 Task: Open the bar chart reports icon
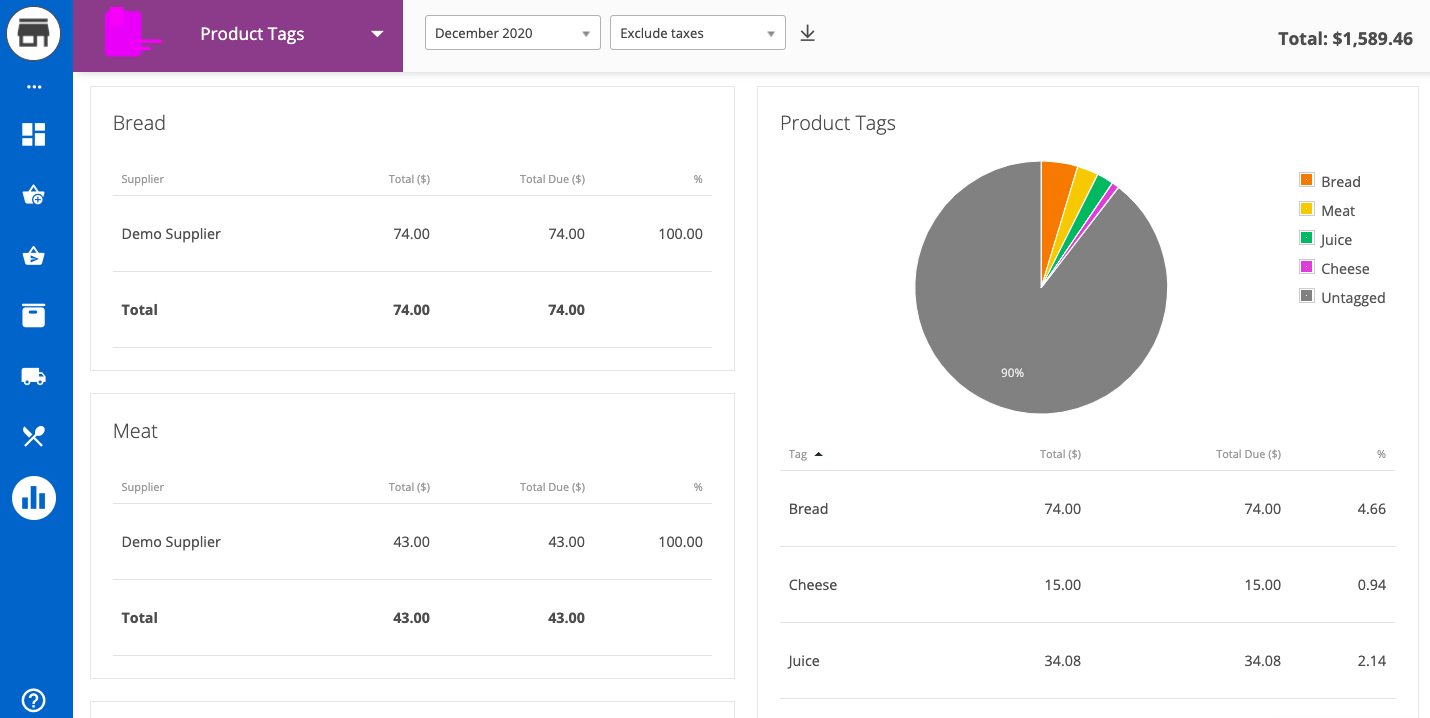34,497
